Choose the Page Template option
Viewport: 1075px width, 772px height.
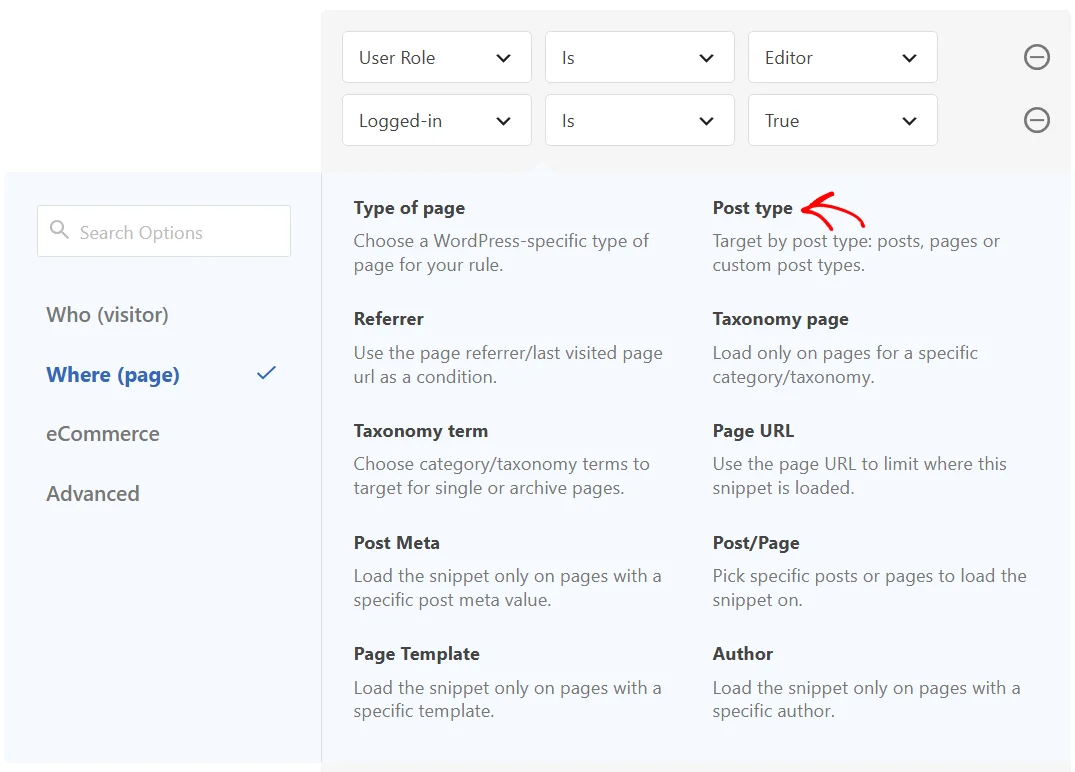tap(416, 654)
